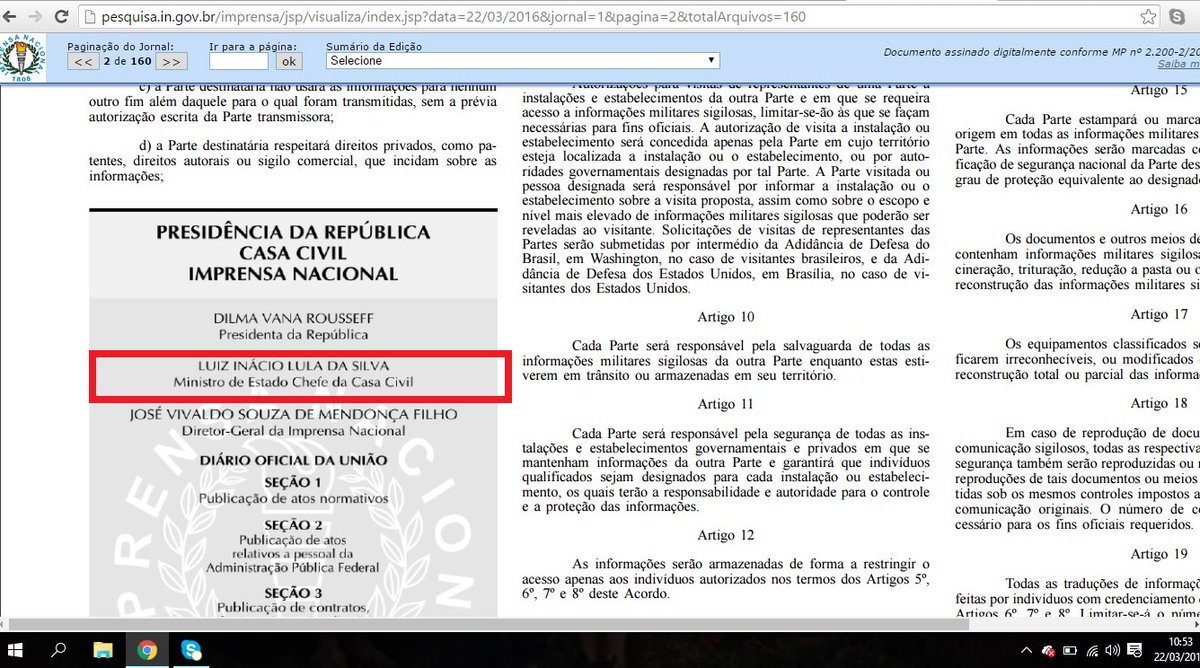
Task: Open the Skype extension icon in the address bar
Action: coord(1178,17)
